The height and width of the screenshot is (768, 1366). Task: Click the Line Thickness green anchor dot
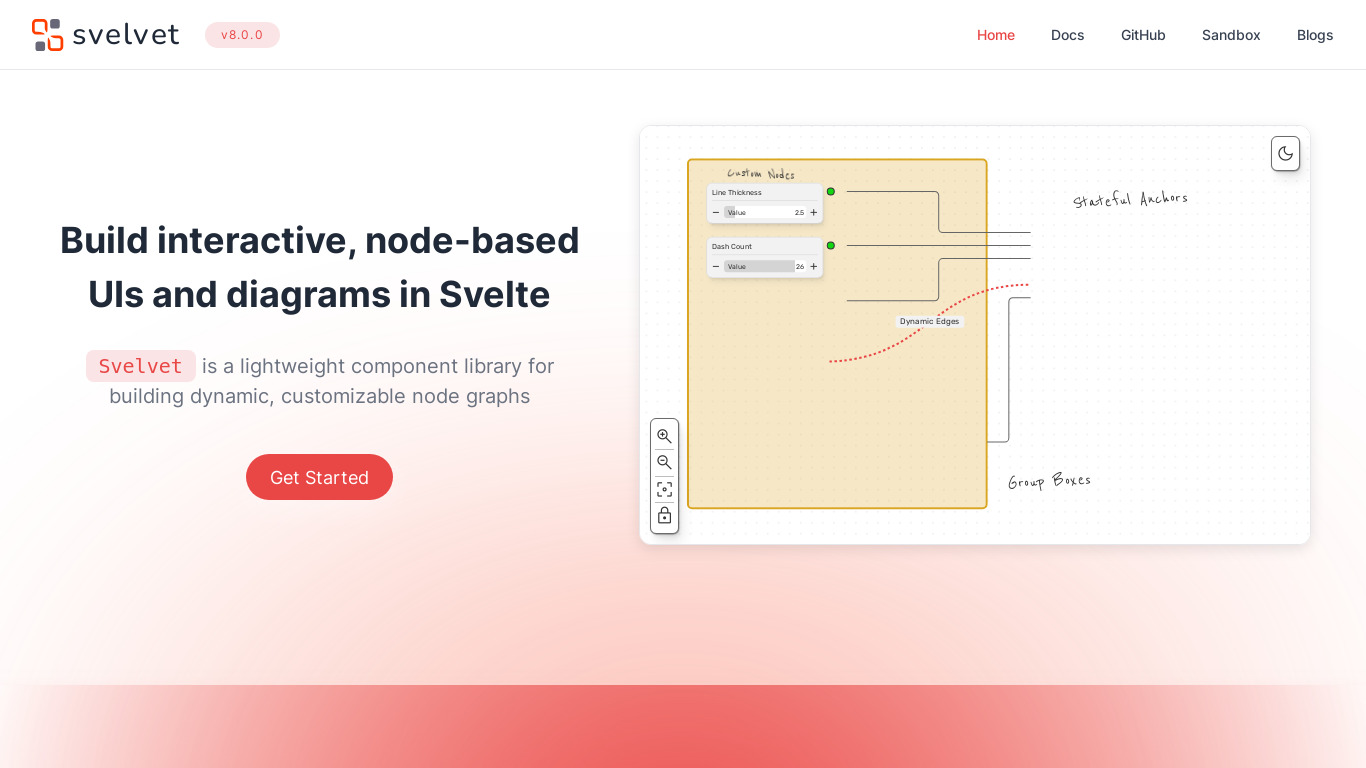pyautogui.click(x=830, y=191)
